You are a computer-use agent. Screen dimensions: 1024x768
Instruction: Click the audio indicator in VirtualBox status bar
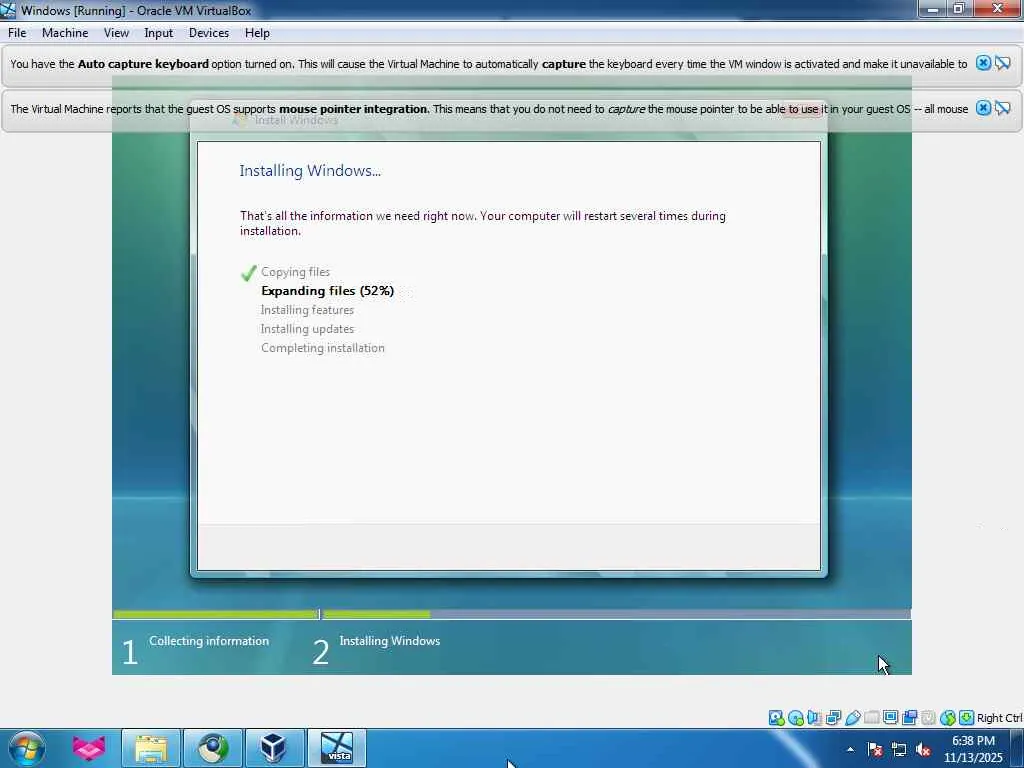(814, 718)
